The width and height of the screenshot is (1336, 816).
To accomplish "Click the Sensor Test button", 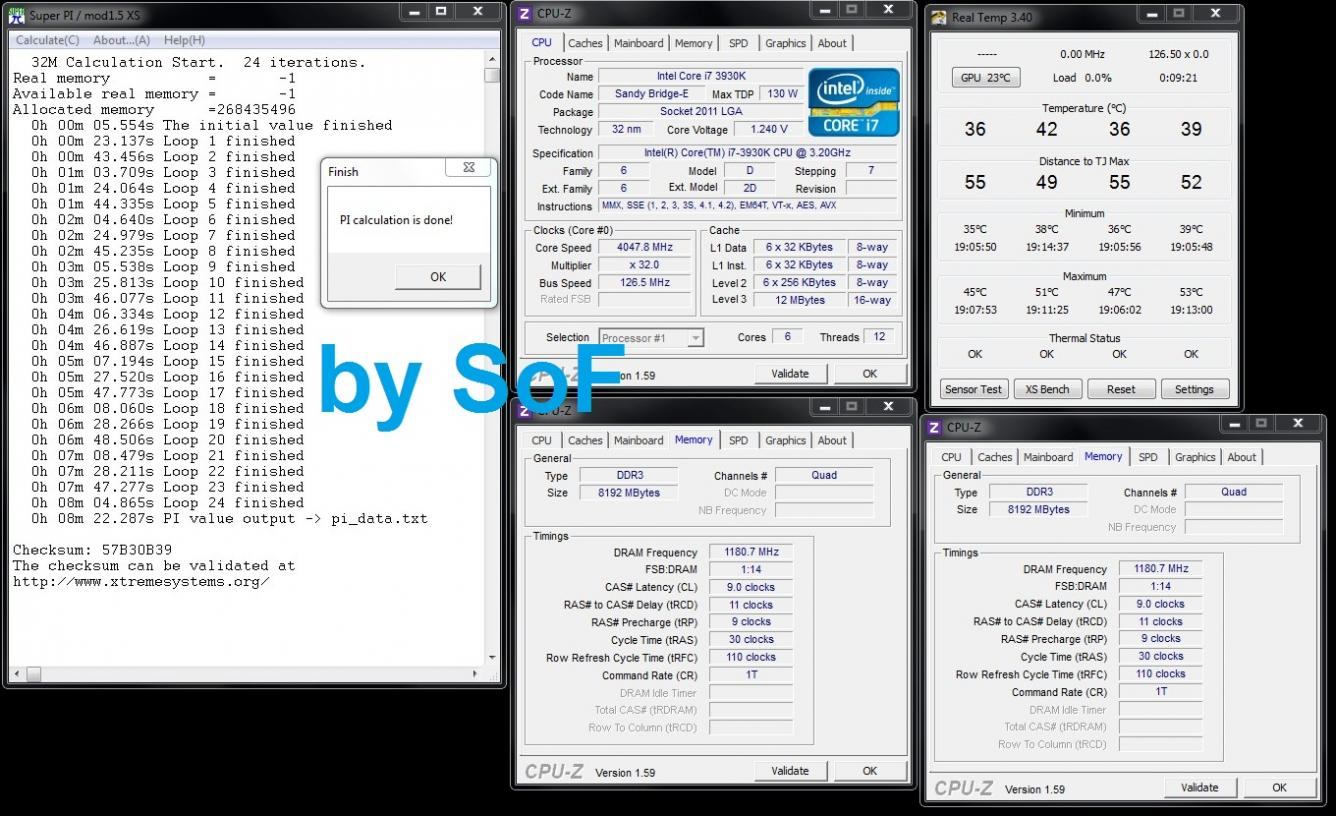I will (974, 390).
